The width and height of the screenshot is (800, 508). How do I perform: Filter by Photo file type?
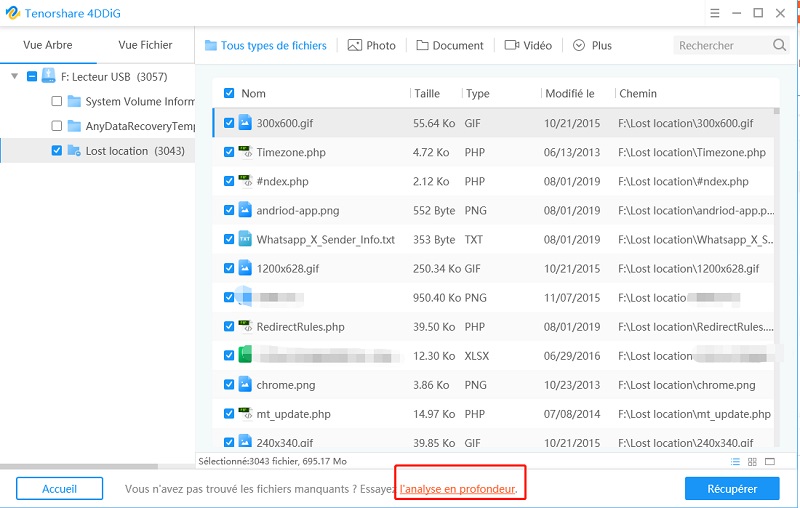371,45
